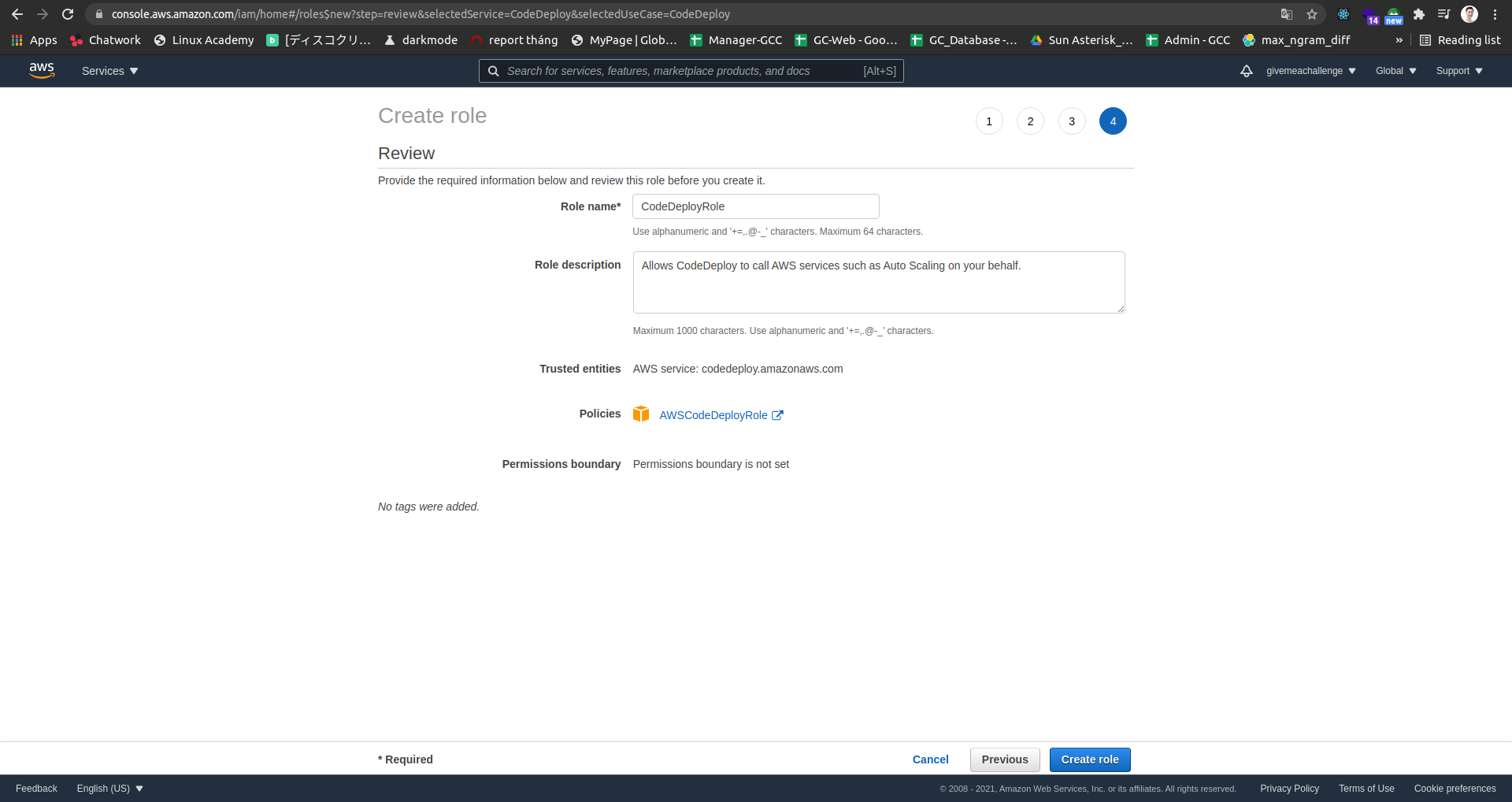Expand the Global region selector
This screenshot has width=1512, height=802.
[1395, 71]
